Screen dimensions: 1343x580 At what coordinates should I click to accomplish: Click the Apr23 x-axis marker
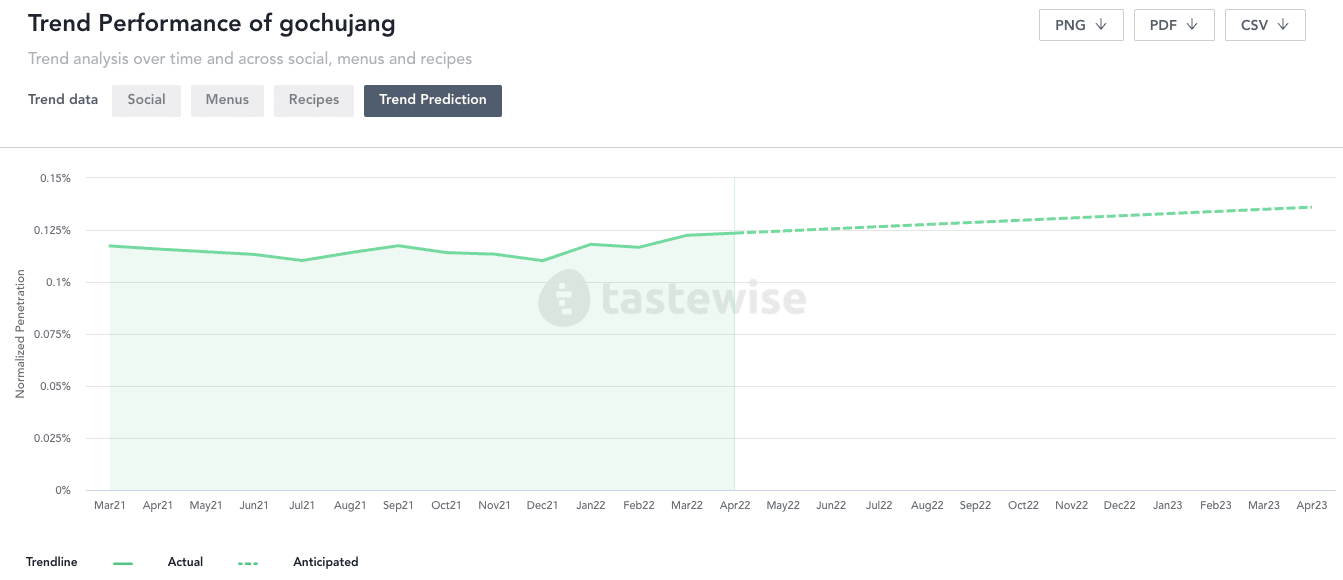click(x=1311, y=506)
